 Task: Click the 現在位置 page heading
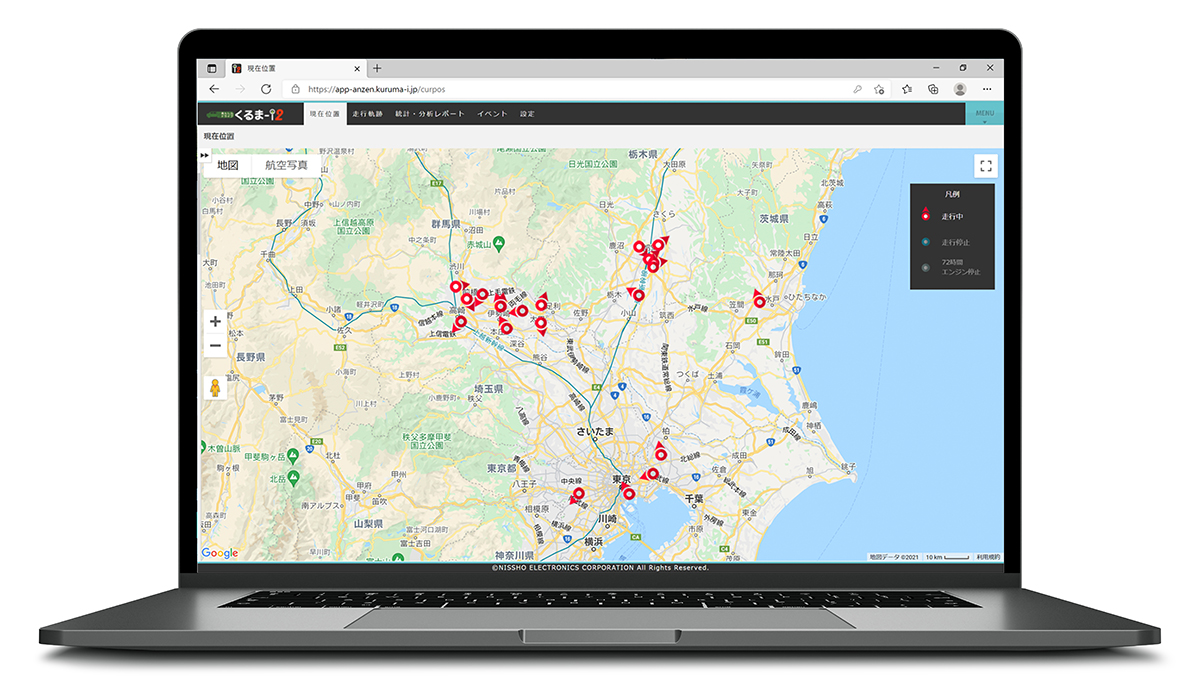click(219, 136)
